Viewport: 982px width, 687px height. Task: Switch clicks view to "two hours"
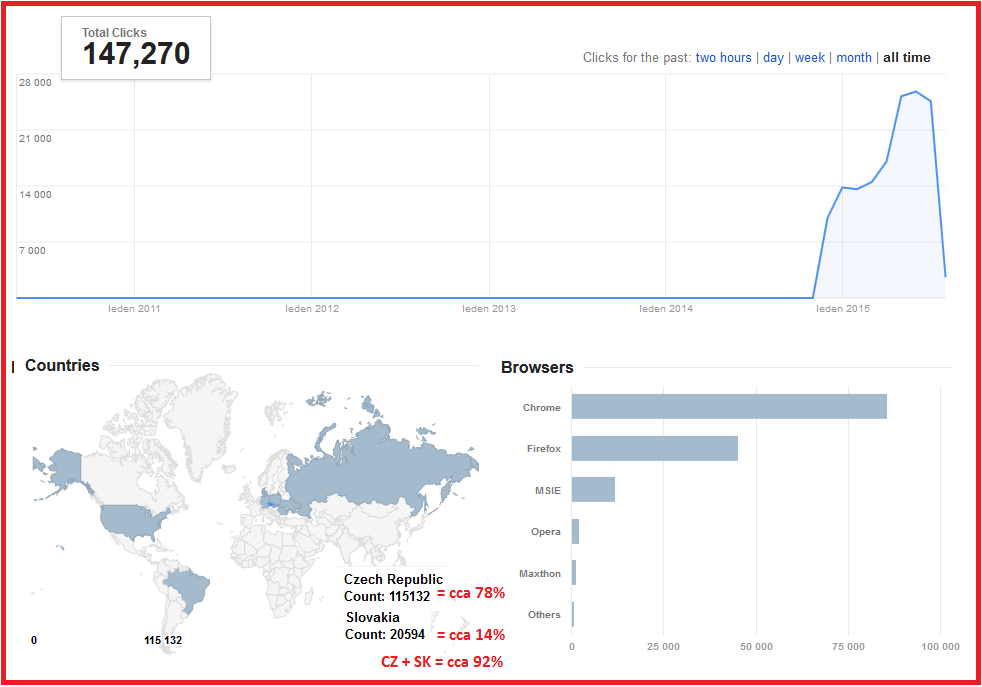pos(724,57)
